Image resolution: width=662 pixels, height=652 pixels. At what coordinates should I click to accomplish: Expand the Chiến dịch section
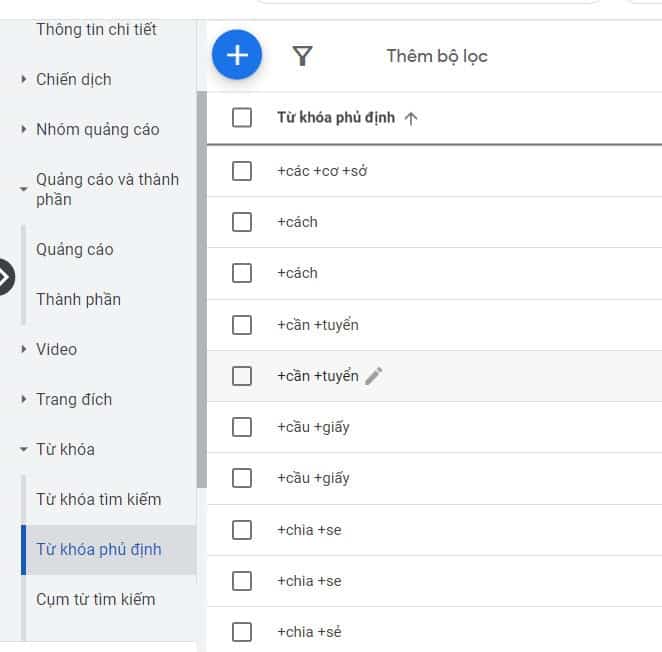coord(24,79)
